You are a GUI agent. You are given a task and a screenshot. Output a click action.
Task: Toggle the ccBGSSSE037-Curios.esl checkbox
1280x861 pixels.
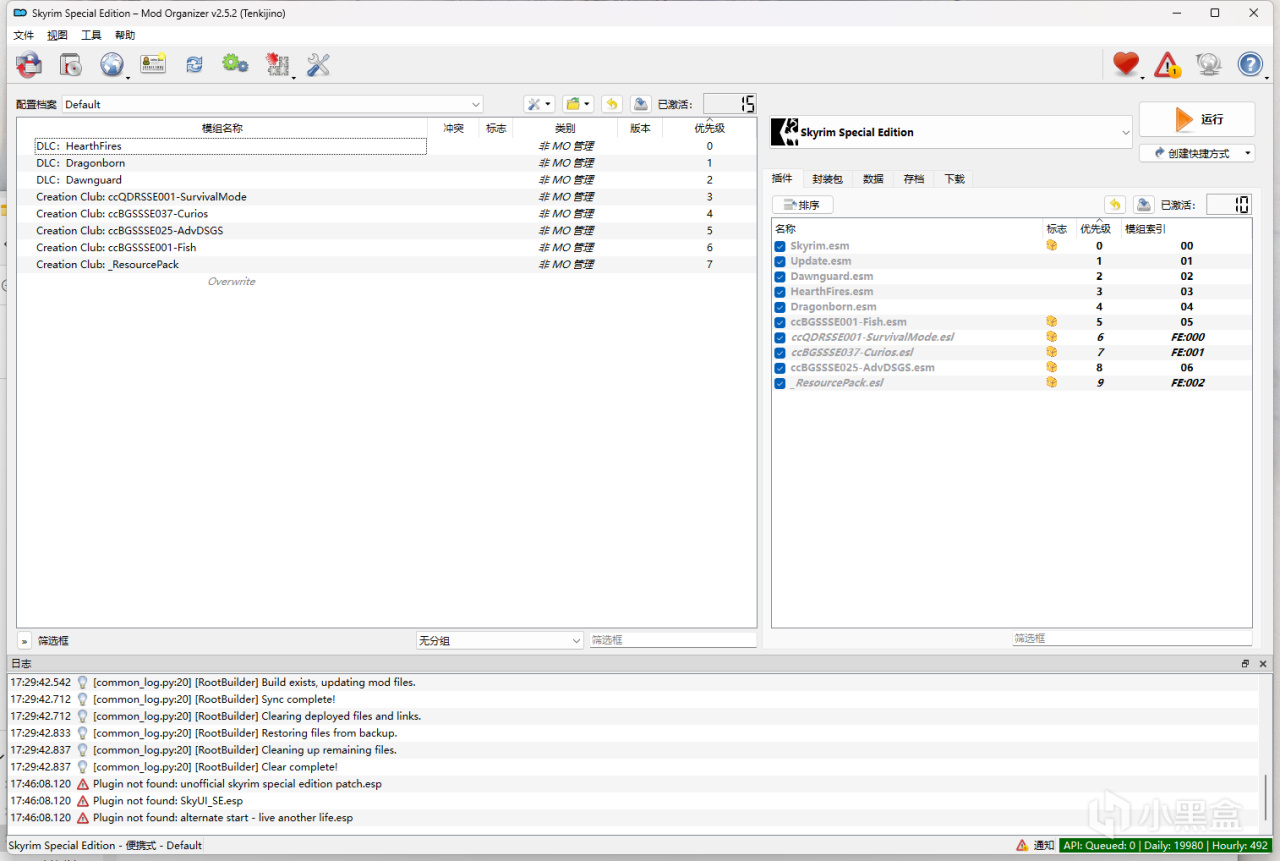pos(780,353)
